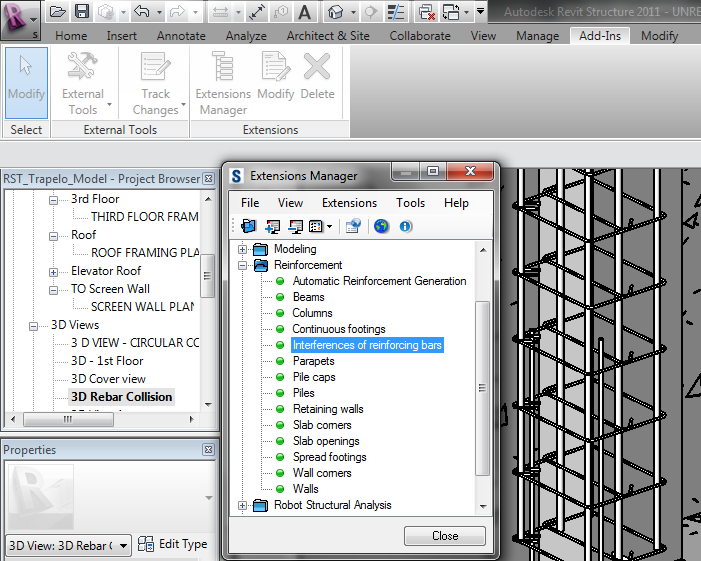Viewport: 701px width, 561px height.
Task: Open the Extensions menu in Extensions Manager
Action: pyautogui.click(x=349, y=203)
